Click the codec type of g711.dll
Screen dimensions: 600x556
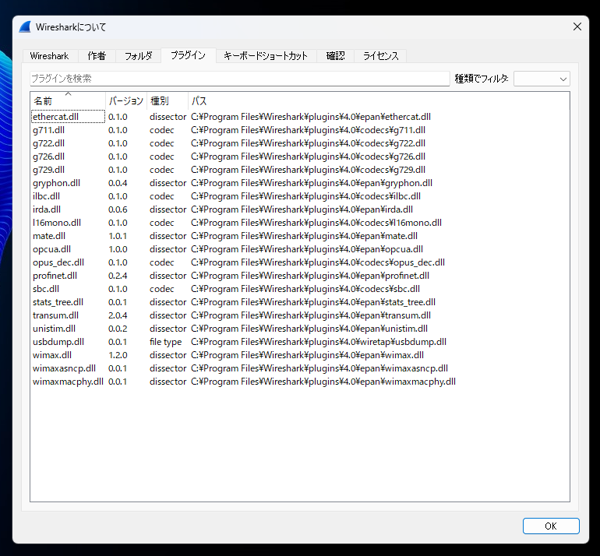[x=161, y=130]
